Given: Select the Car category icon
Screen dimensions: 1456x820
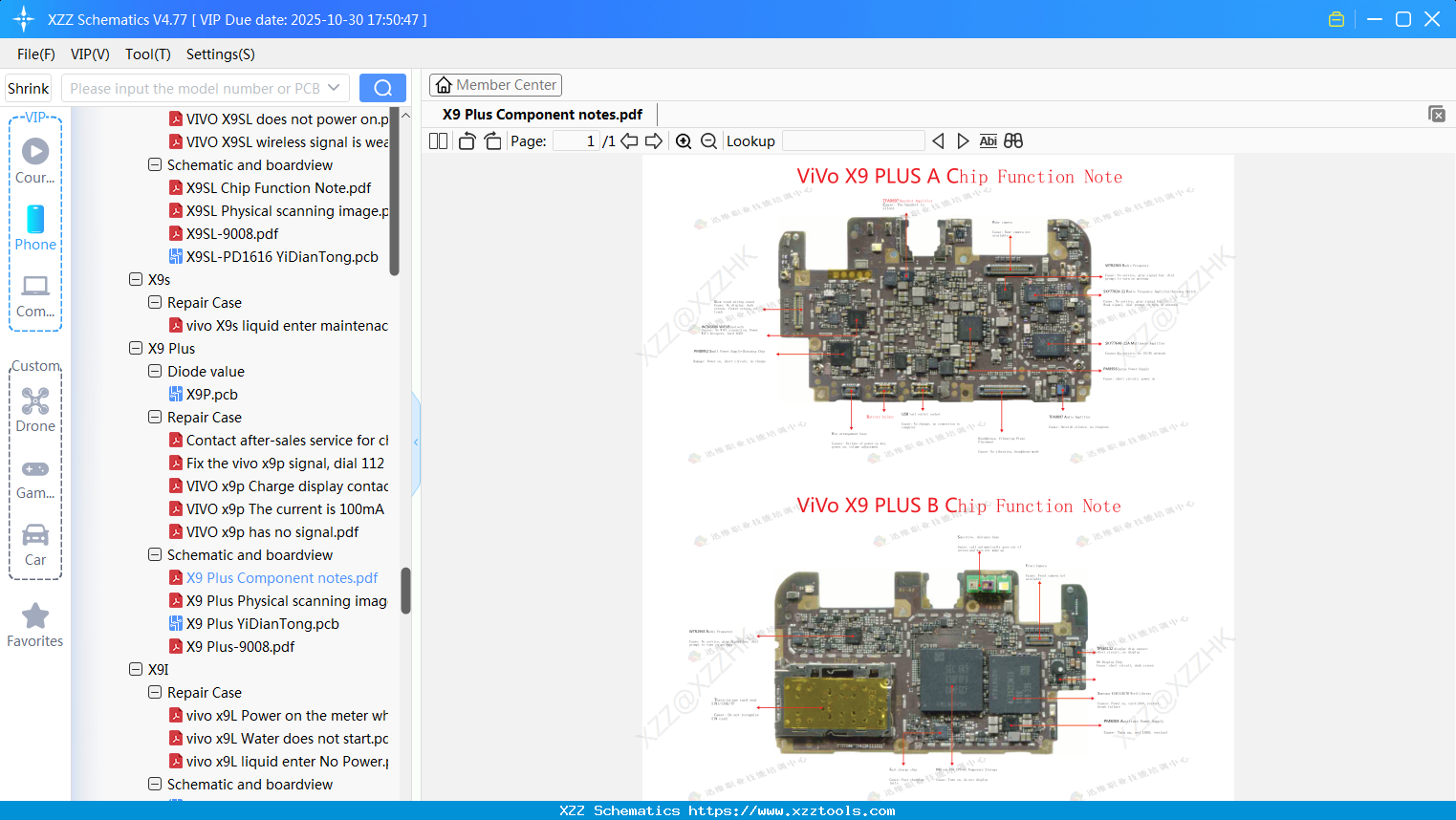Looking at the screenshot, I should click(35, 544).
